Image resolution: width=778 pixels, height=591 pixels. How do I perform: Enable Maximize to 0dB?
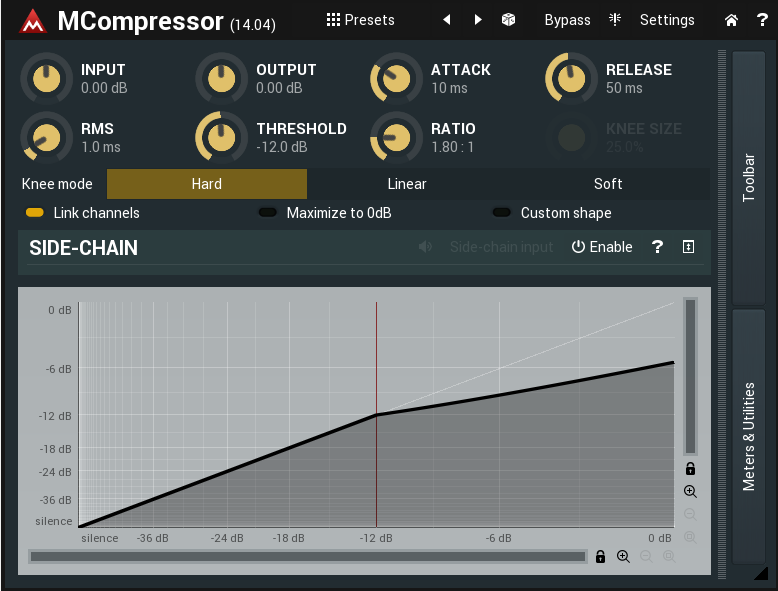268,212
